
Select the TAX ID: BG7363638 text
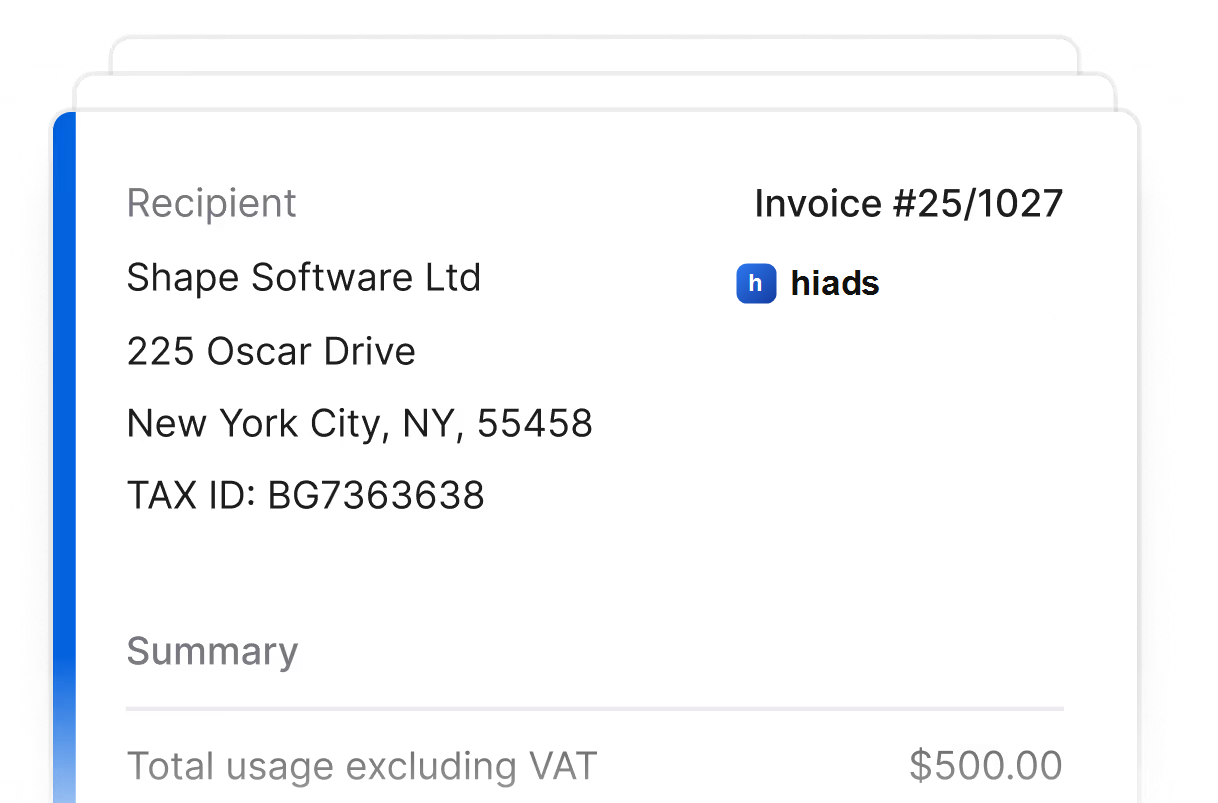306,496
